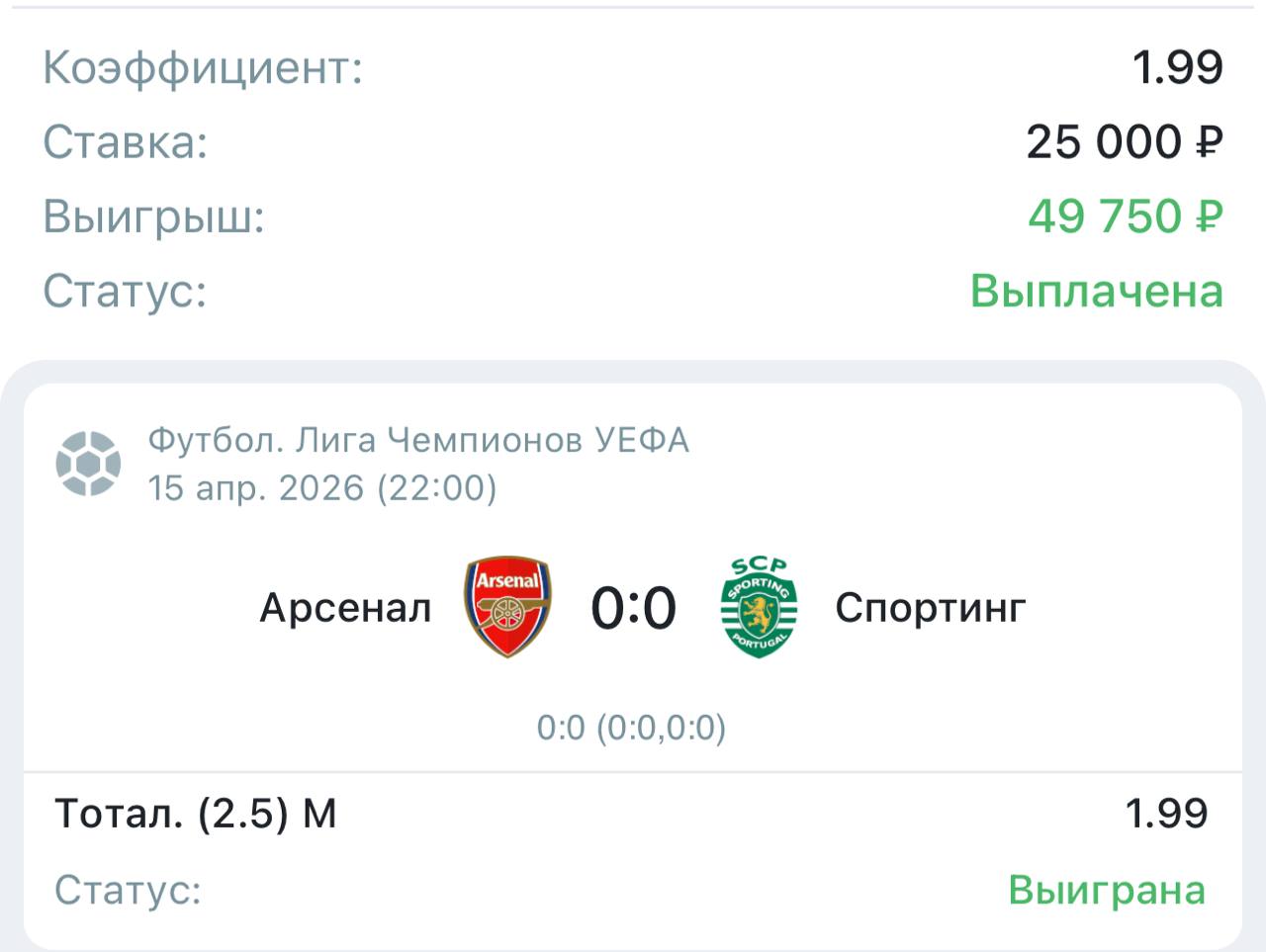Click the Ставка label

point(126,142)
